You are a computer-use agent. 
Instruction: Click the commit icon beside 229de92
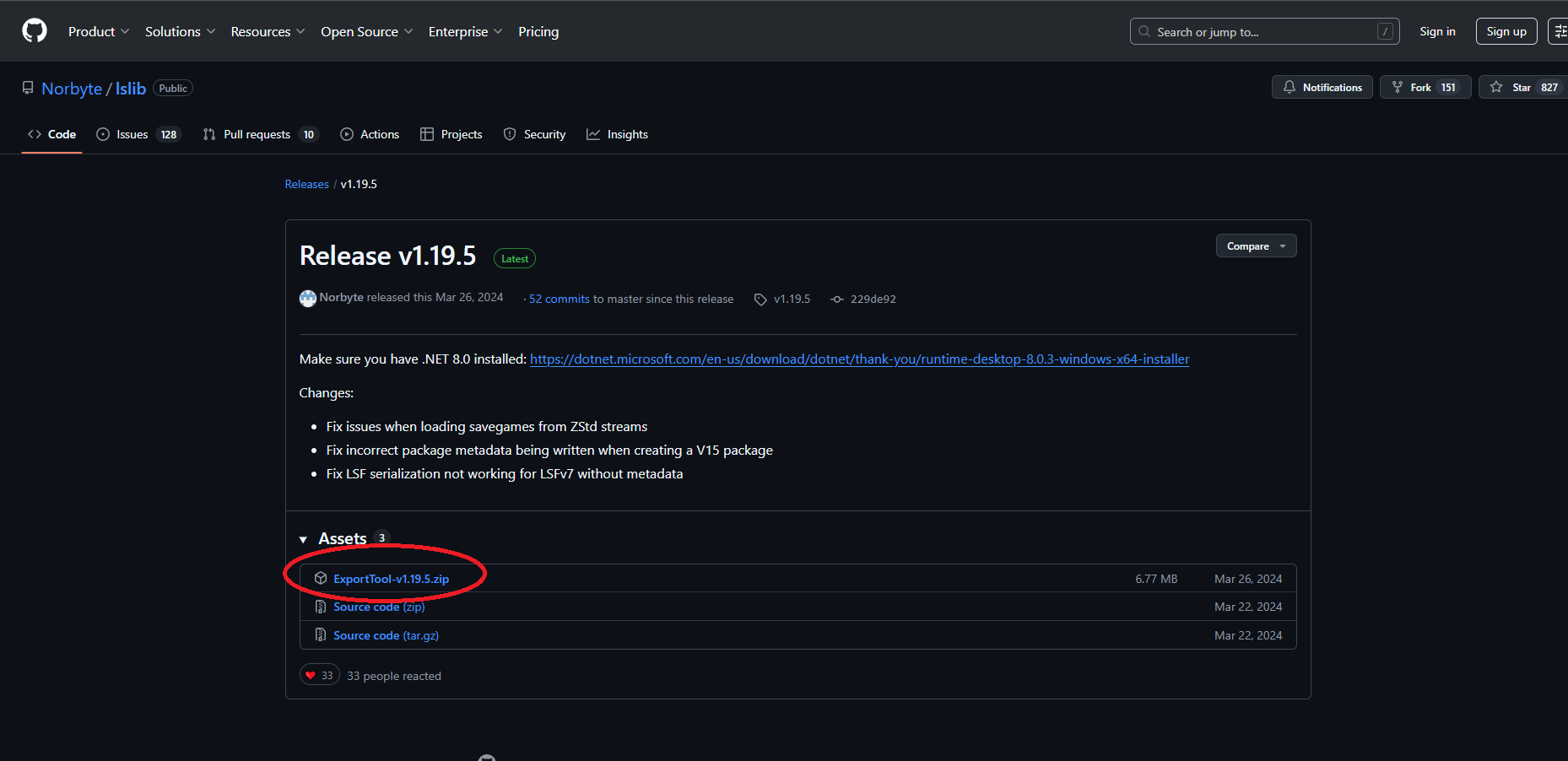coord(837,300)
